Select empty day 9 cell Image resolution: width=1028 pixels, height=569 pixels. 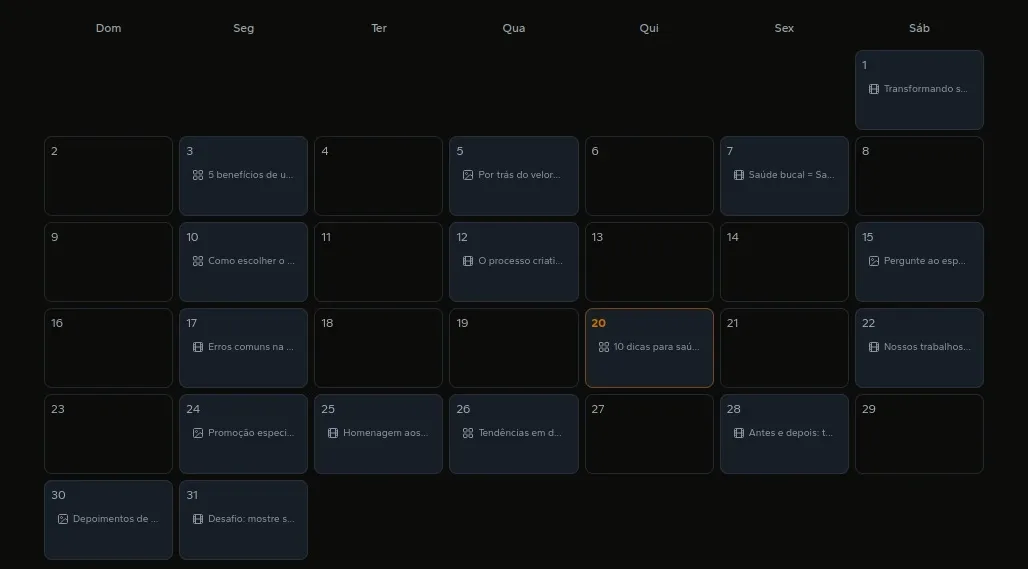click(108, 262)
